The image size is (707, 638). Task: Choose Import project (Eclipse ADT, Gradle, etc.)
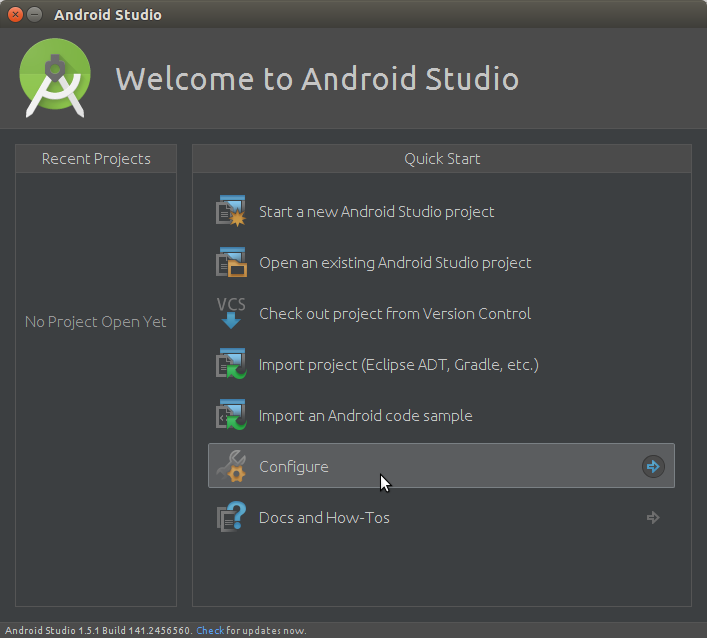(x=399, y=364)
